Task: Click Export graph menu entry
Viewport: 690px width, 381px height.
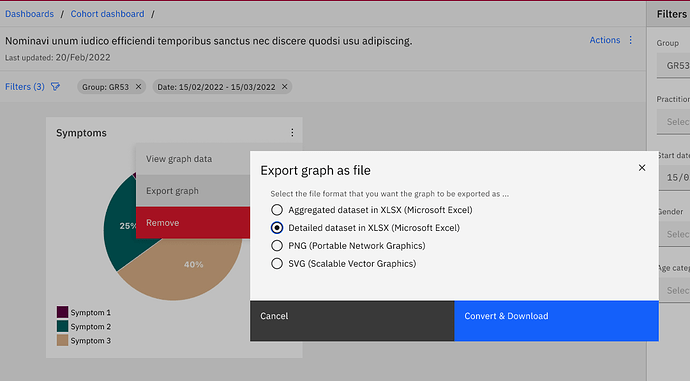Action: (x=193, y=190)
